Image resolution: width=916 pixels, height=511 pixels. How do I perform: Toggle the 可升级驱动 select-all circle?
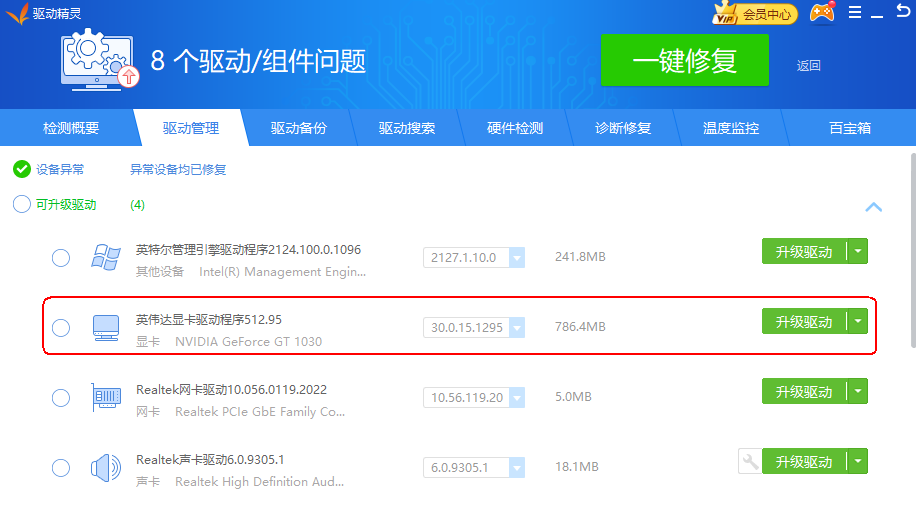tap(22, 204)
